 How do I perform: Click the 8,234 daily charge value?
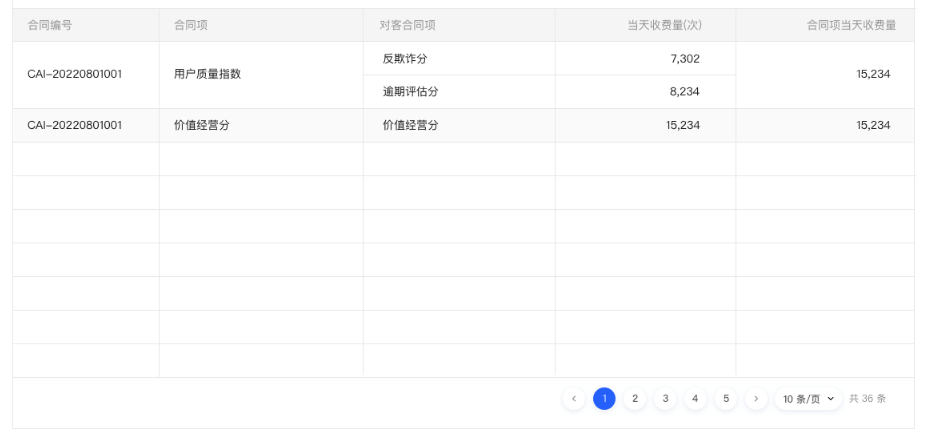pyautogui.click(x=684, y=92)
